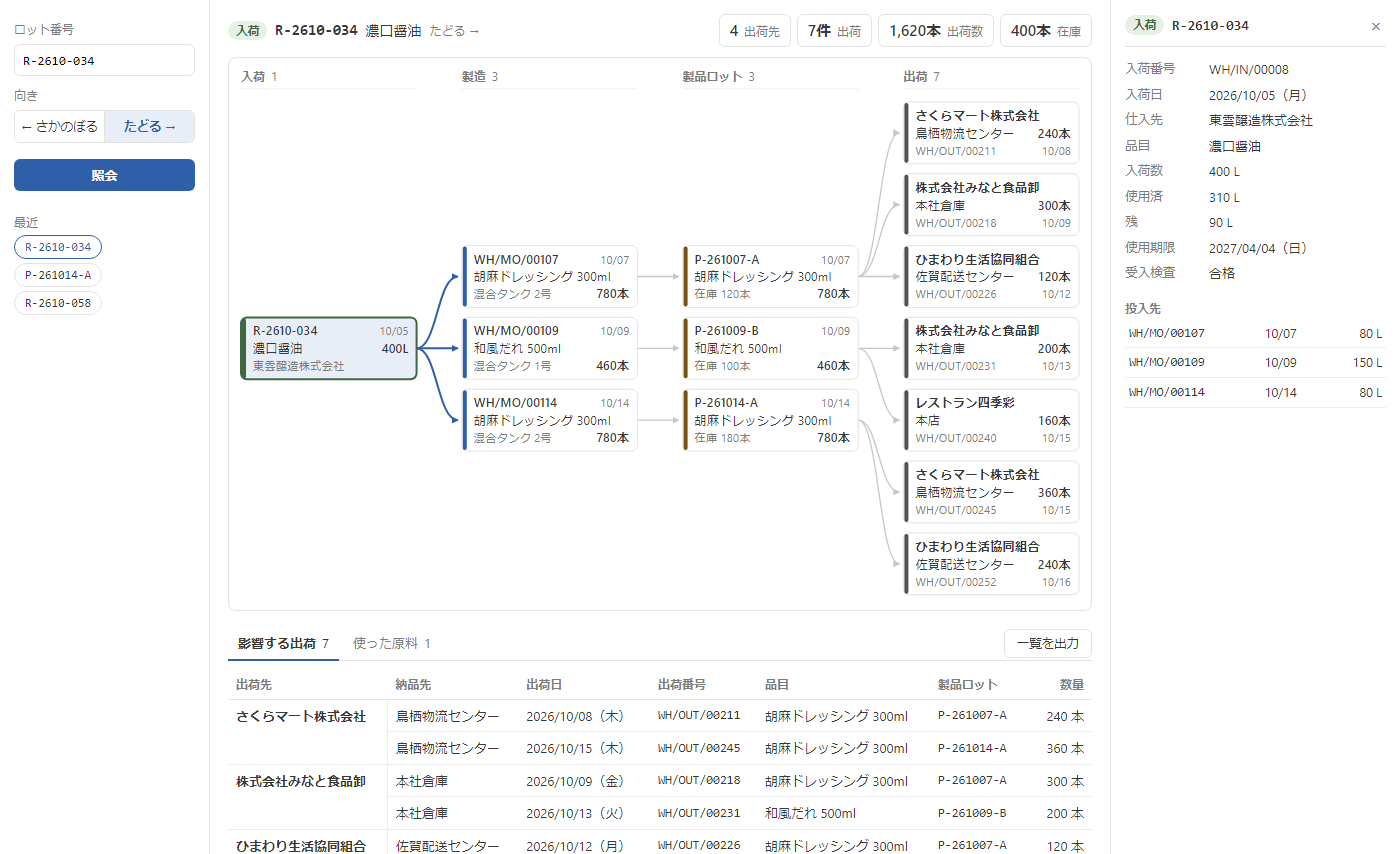Open shipment card WH/OUT/00226
The image size is (1400, 854).
point(992,277)
